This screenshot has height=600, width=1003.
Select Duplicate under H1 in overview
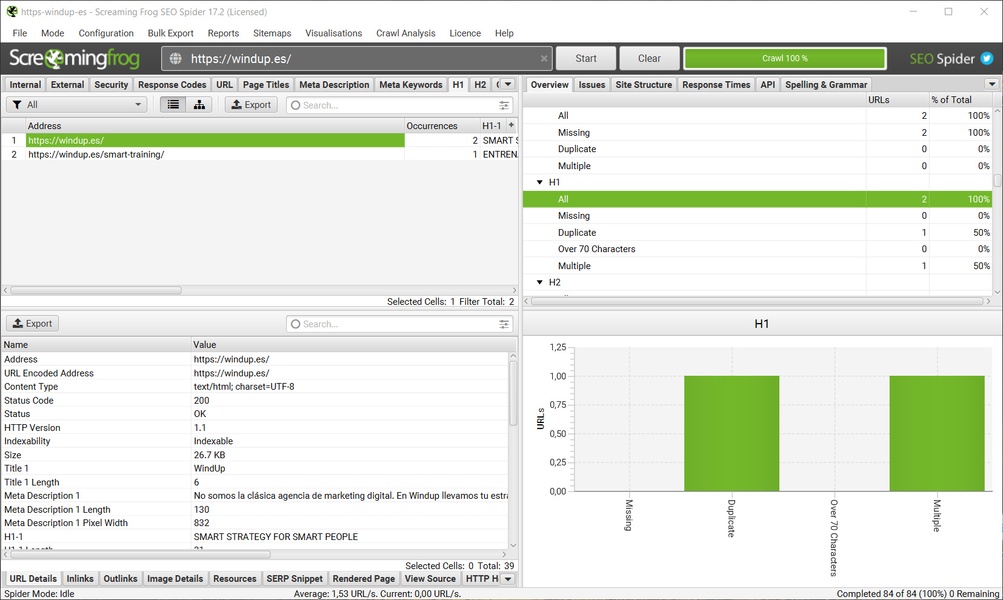(x=757, y=232)
